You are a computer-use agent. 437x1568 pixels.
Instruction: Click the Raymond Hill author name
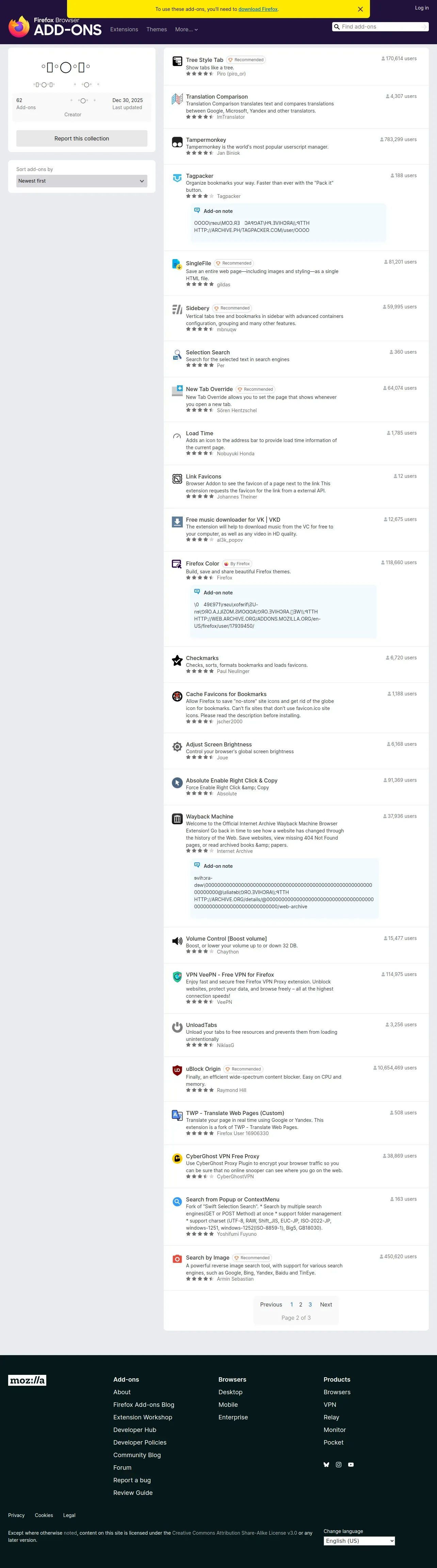232,1090
